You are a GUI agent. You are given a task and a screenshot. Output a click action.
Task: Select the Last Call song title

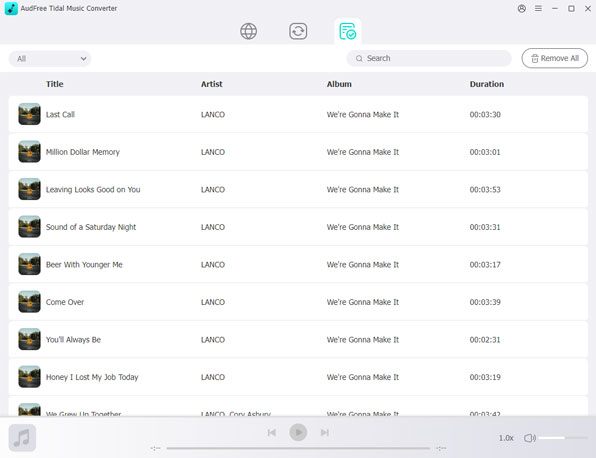pos(60,114)
